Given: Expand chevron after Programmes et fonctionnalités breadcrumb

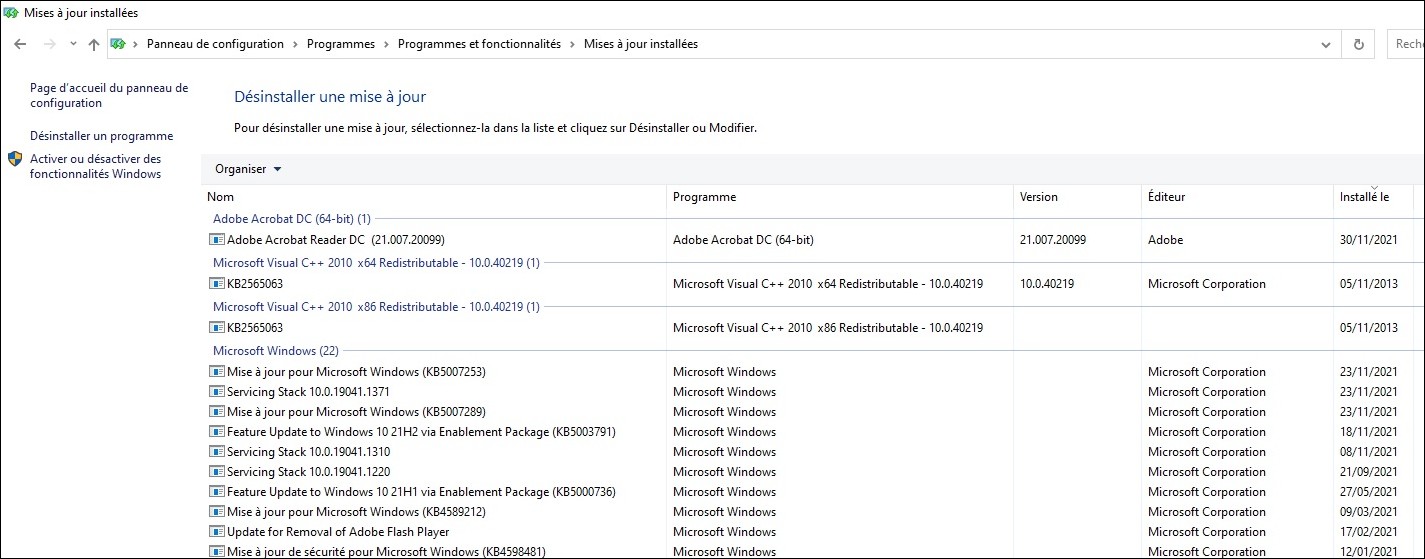Looking at the screenshot, I should point(572,44).
